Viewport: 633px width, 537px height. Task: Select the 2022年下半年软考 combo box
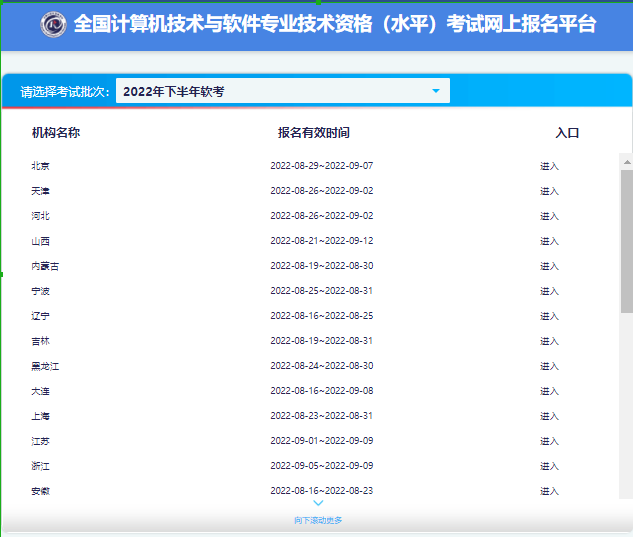(283, 91)
